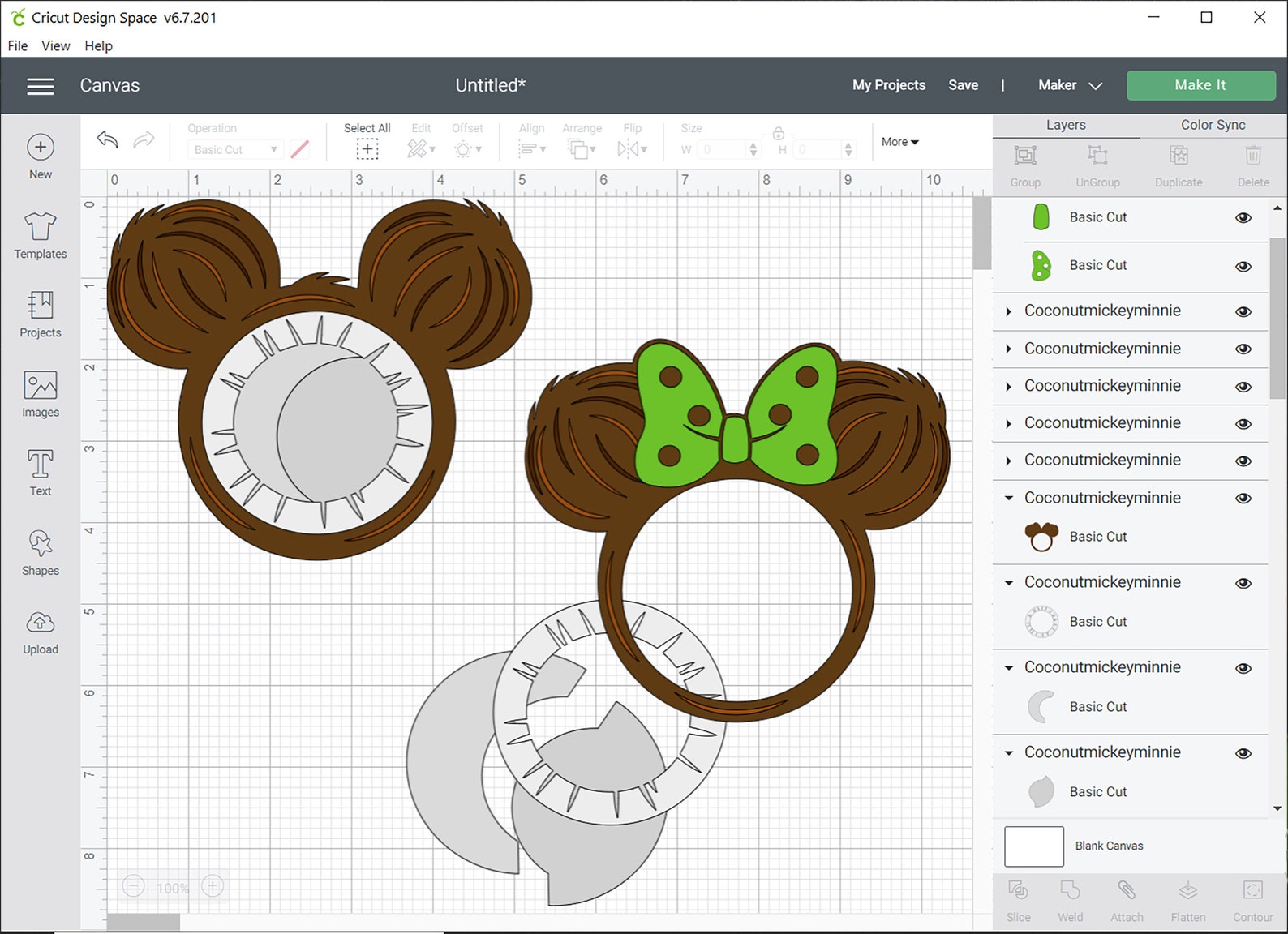Save the project
This screenshot has height=934, width=1288.
point(963,85)
